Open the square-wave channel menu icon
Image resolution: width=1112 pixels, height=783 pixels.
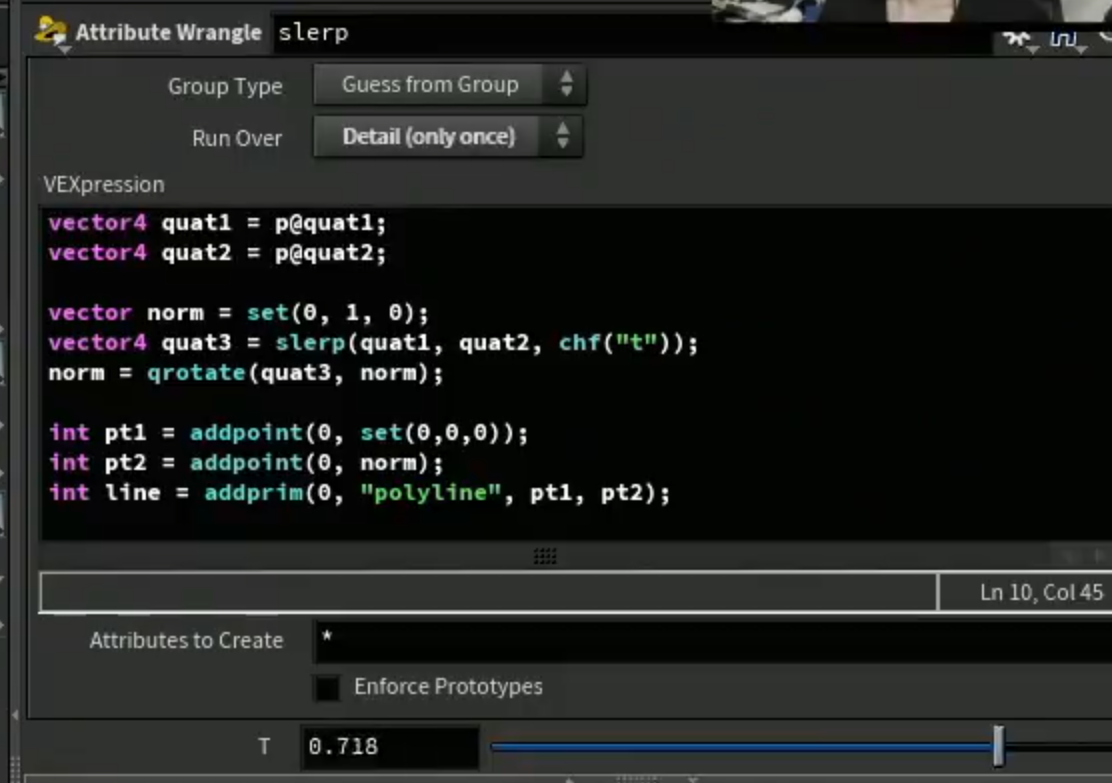point(1064,40)
